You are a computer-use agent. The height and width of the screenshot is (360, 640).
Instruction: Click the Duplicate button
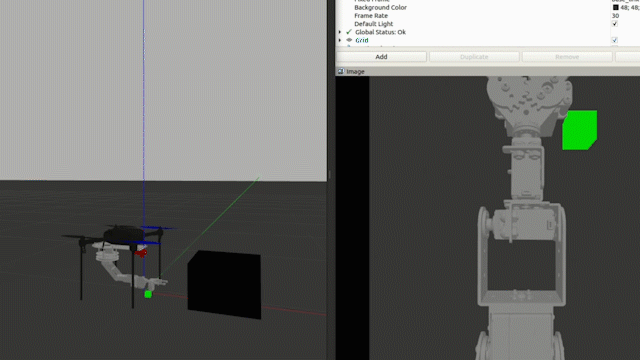click(474, 57)
